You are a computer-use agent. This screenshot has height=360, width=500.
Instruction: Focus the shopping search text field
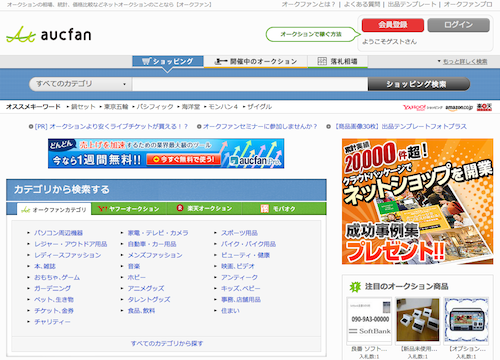click(x=250, y=84)
